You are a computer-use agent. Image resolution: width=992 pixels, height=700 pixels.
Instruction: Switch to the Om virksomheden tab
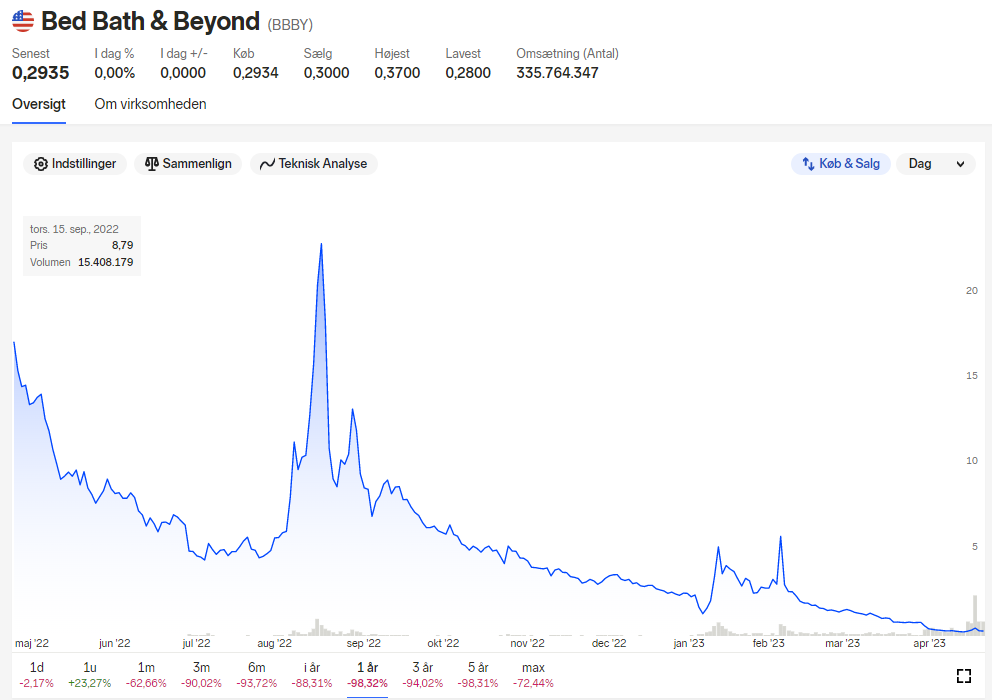click(151, 104)
